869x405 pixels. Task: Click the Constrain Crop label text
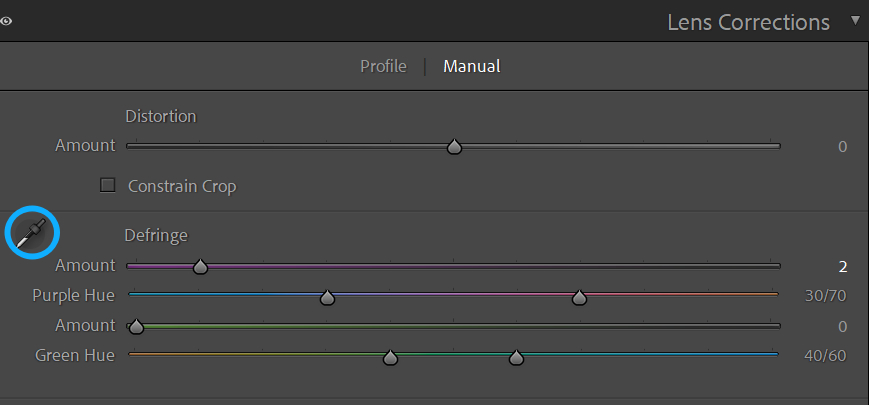coord(182,186)
